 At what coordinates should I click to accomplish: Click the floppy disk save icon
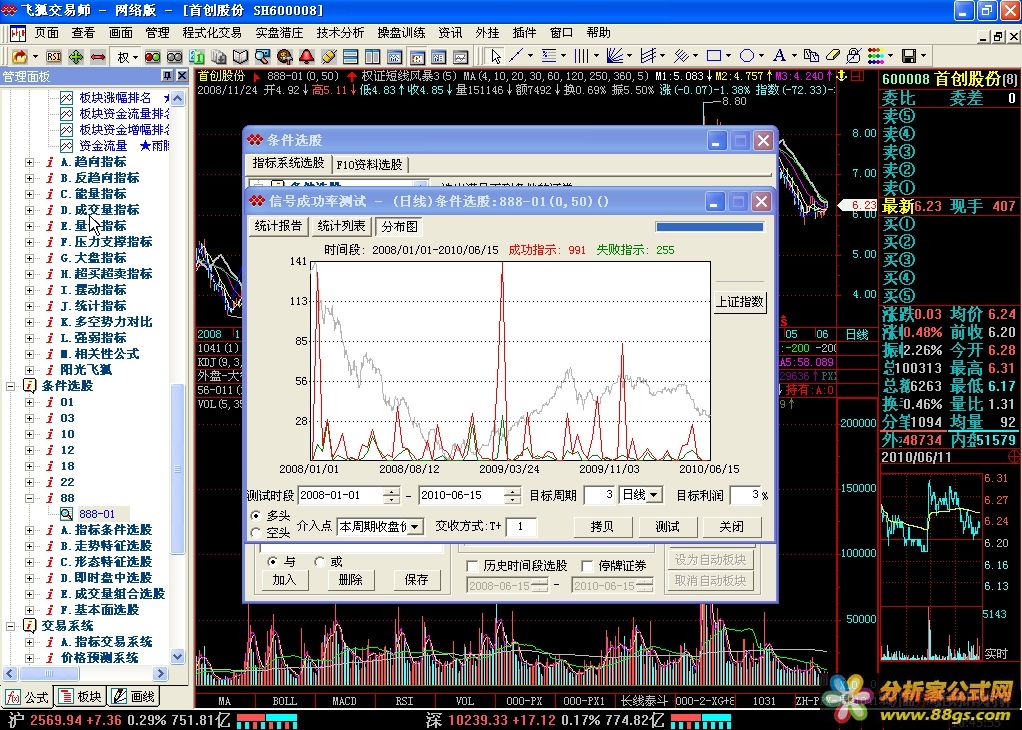(x=909, y=57)
